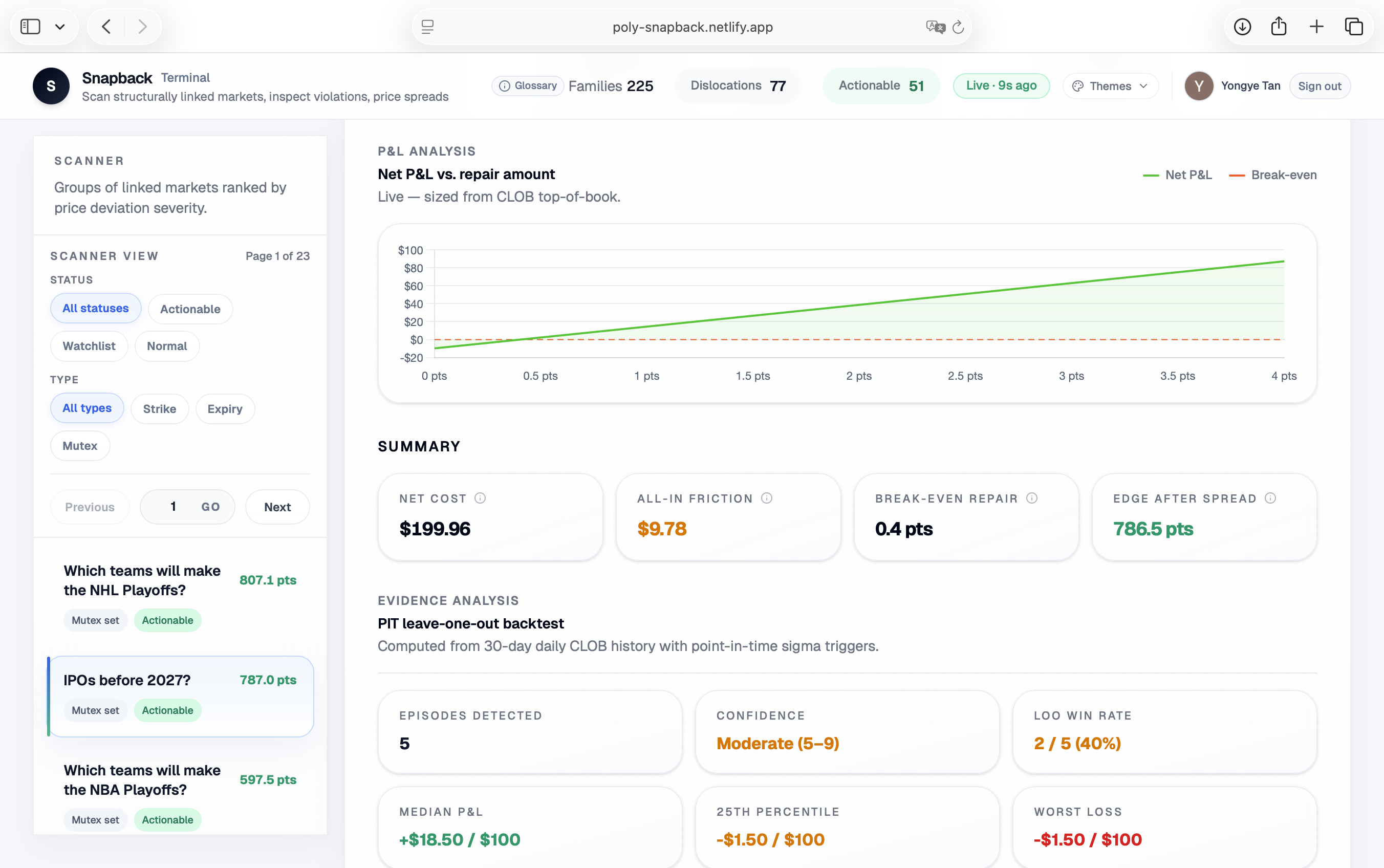Open the Safari share icon
1384x868 pixels.
point(1279,27)
